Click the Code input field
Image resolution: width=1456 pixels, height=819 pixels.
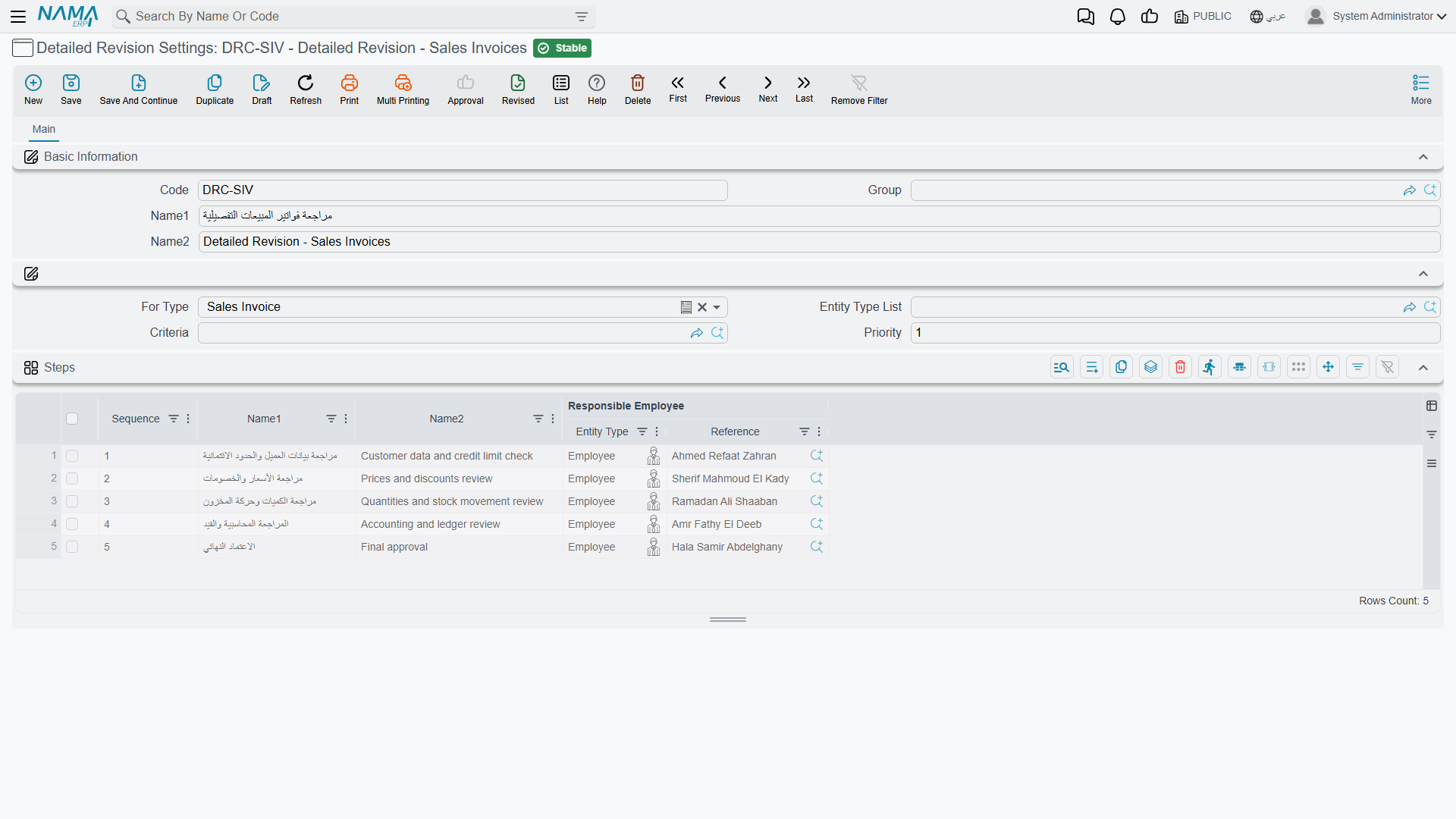pyautogui.click(x=463, y=190)
